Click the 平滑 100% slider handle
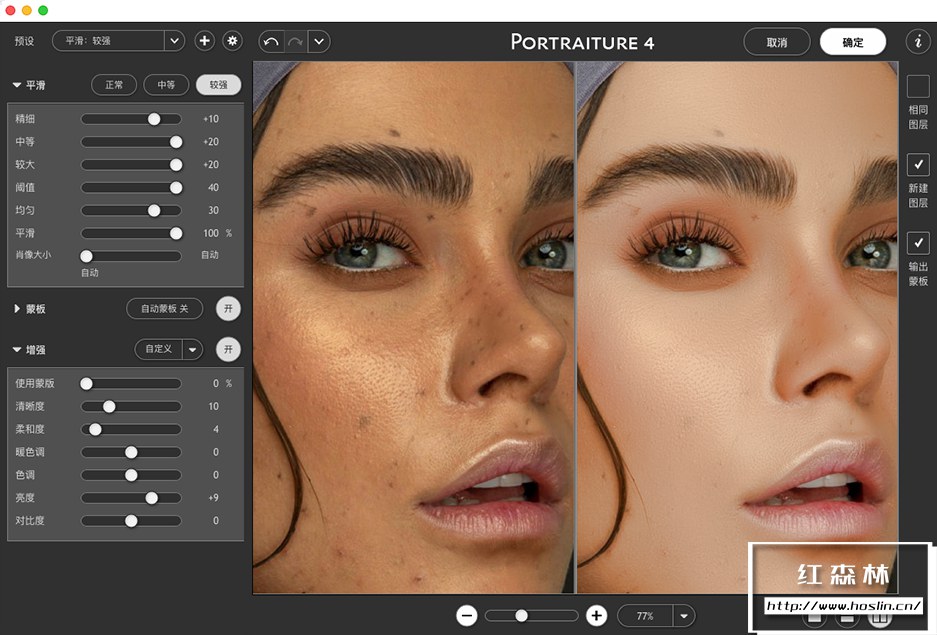The width and height of the screenshot is (937, 635). point(176,233)
